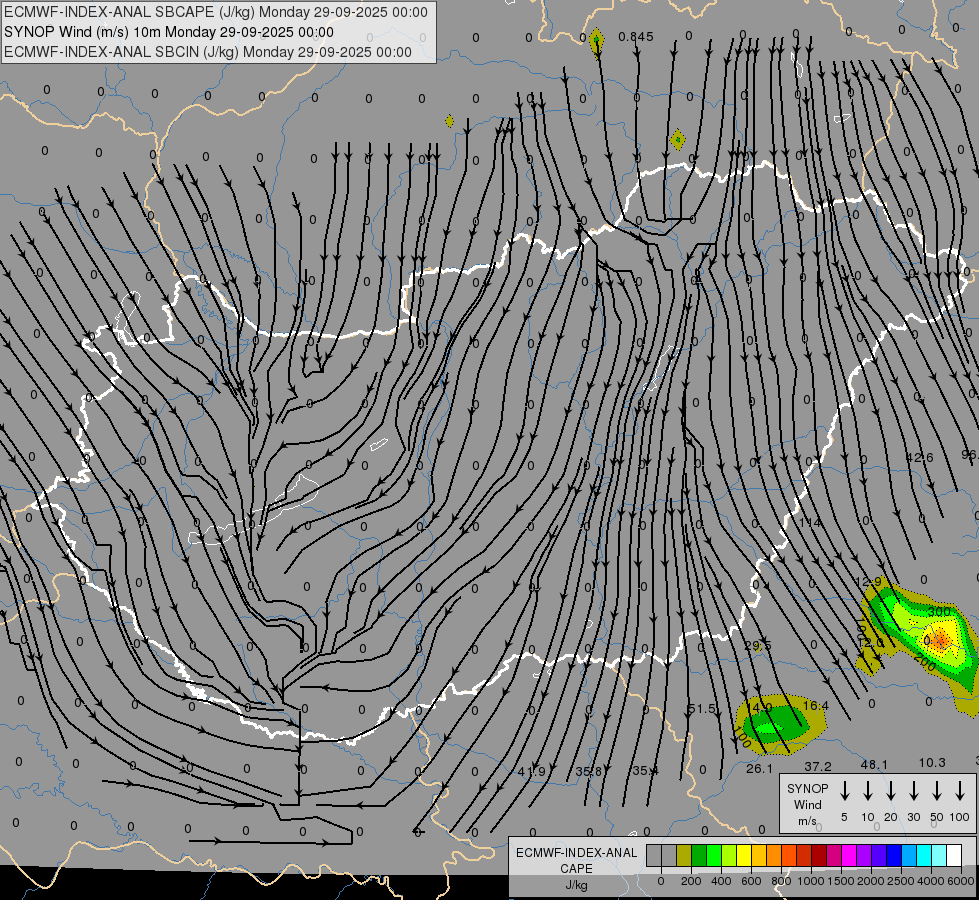
Task: Click the 50 m/s wind arrow in legend
Action: coord(937,791)
